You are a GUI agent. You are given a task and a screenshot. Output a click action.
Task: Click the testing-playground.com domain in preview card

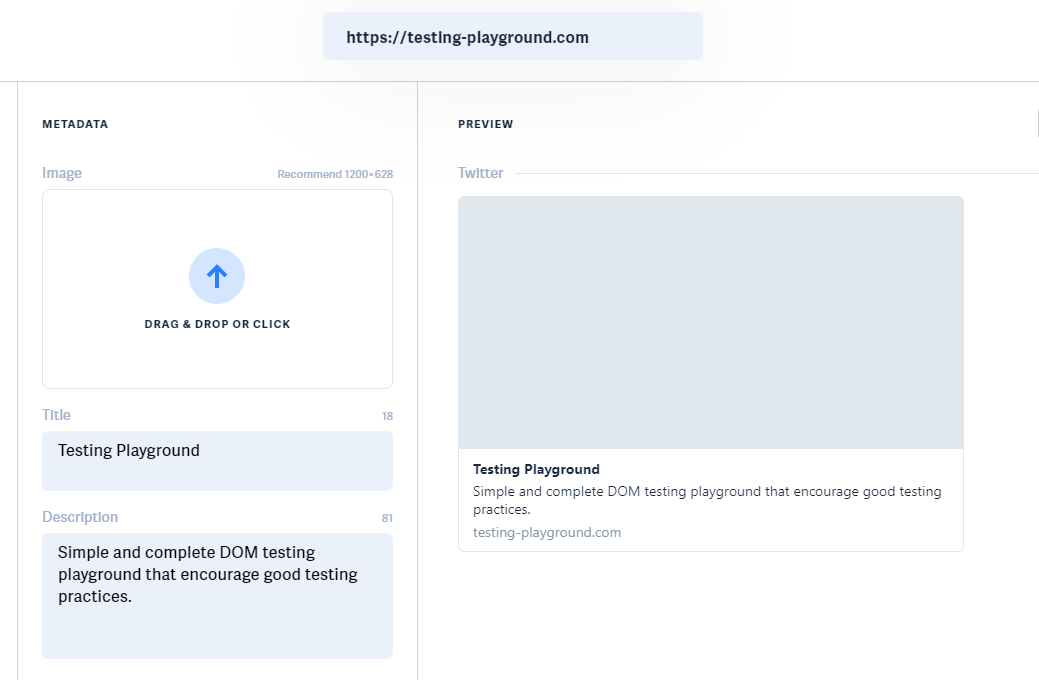point(547,532)
